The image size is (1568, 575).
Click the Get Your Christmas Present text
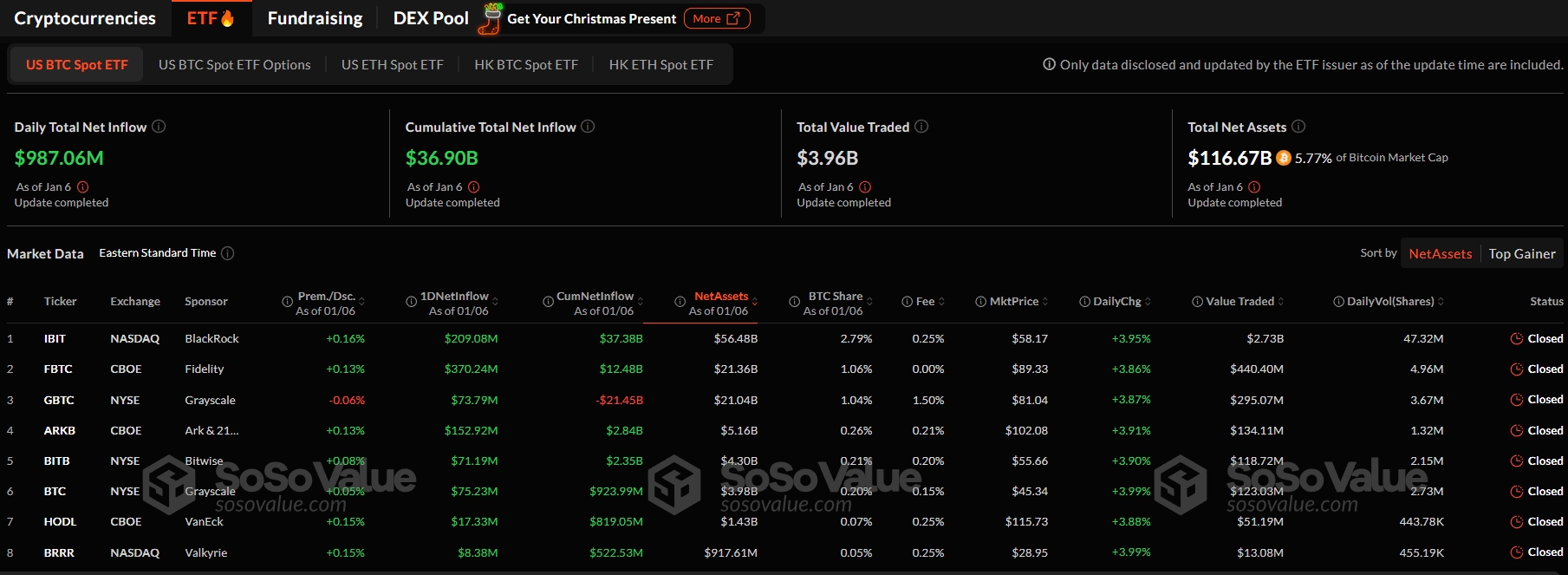591,19
